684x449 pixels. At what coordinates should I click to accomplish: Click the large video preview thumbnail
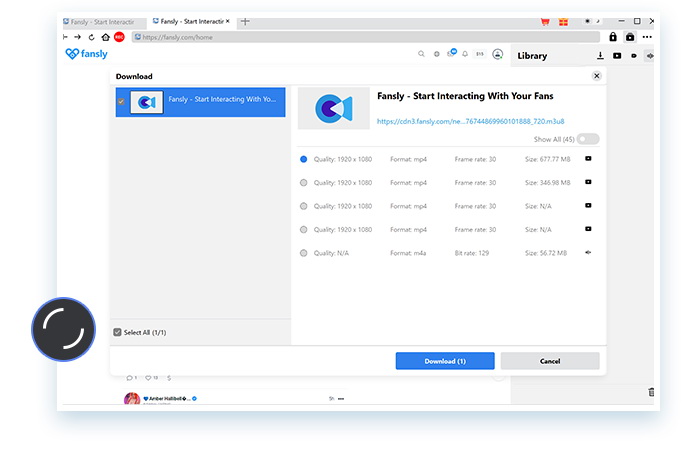click(x=334, y=108)
